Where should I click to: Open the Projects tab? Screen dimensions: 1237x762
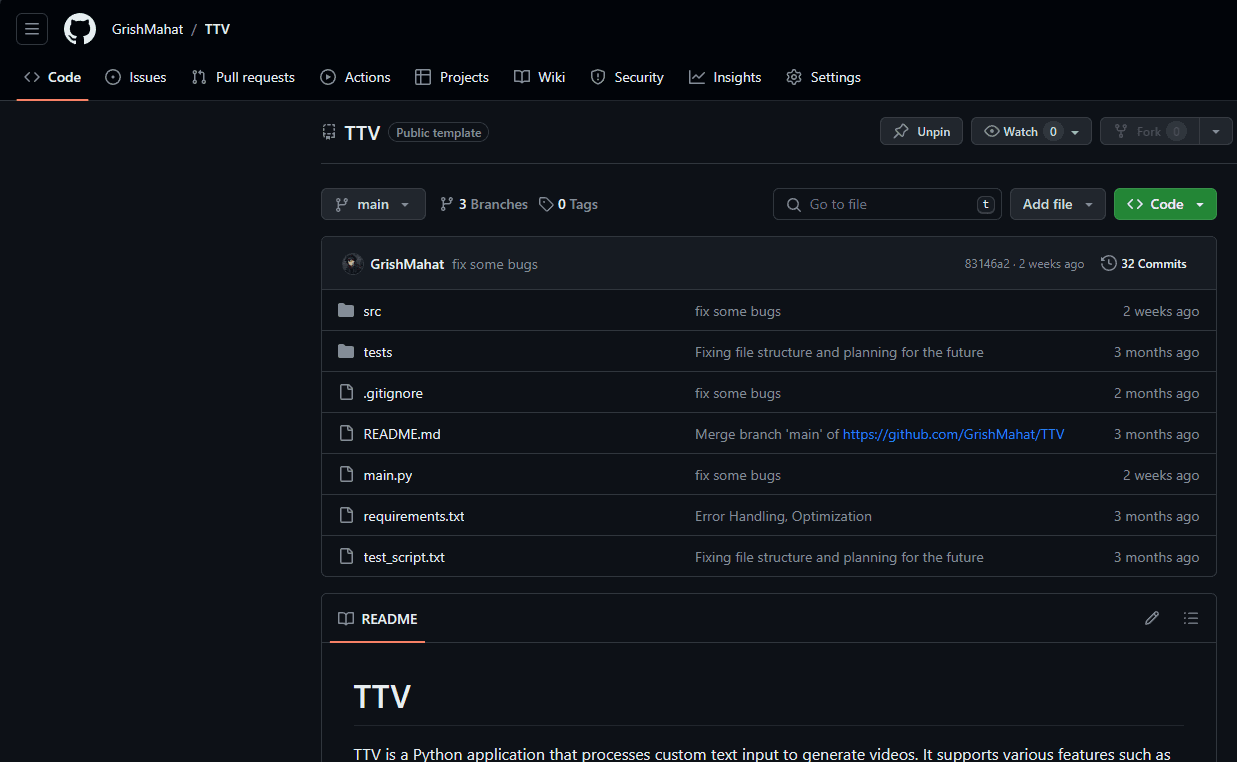[x=452, y=77]
